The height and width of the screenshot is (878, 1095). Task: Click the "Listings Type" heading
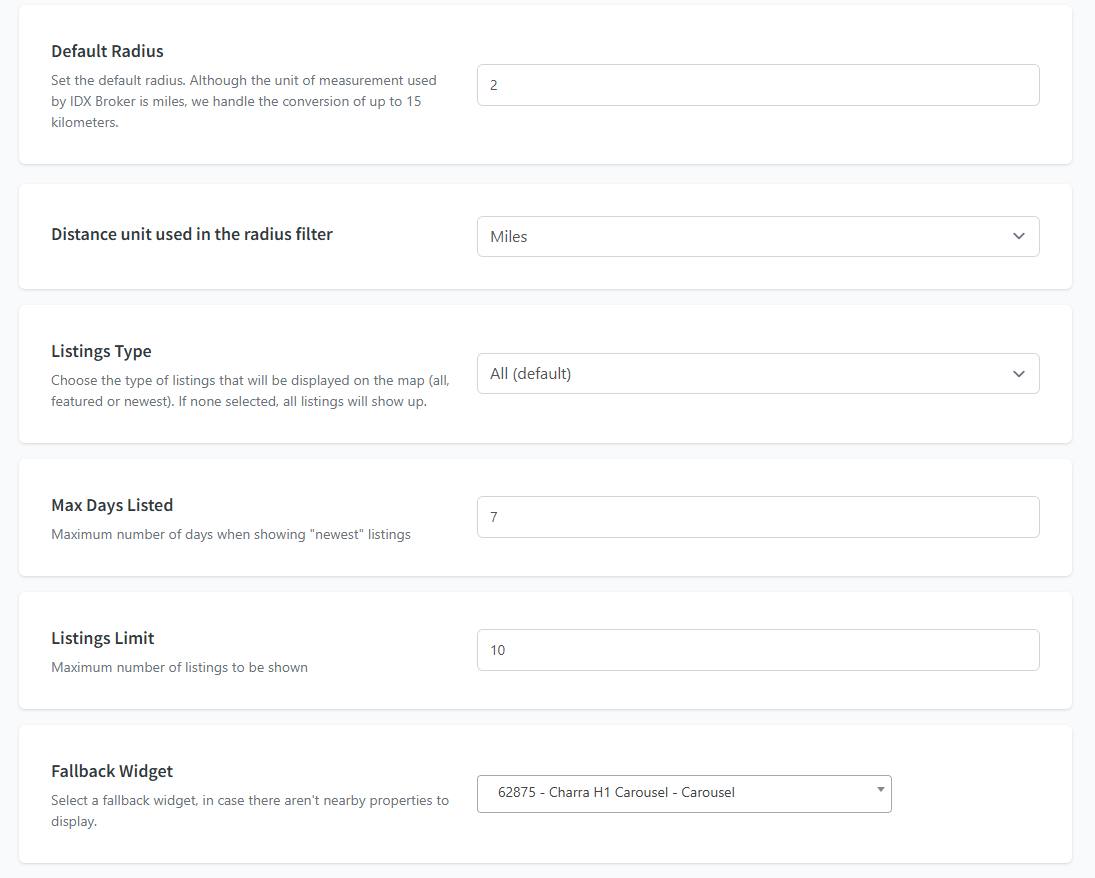coord(101,352)
